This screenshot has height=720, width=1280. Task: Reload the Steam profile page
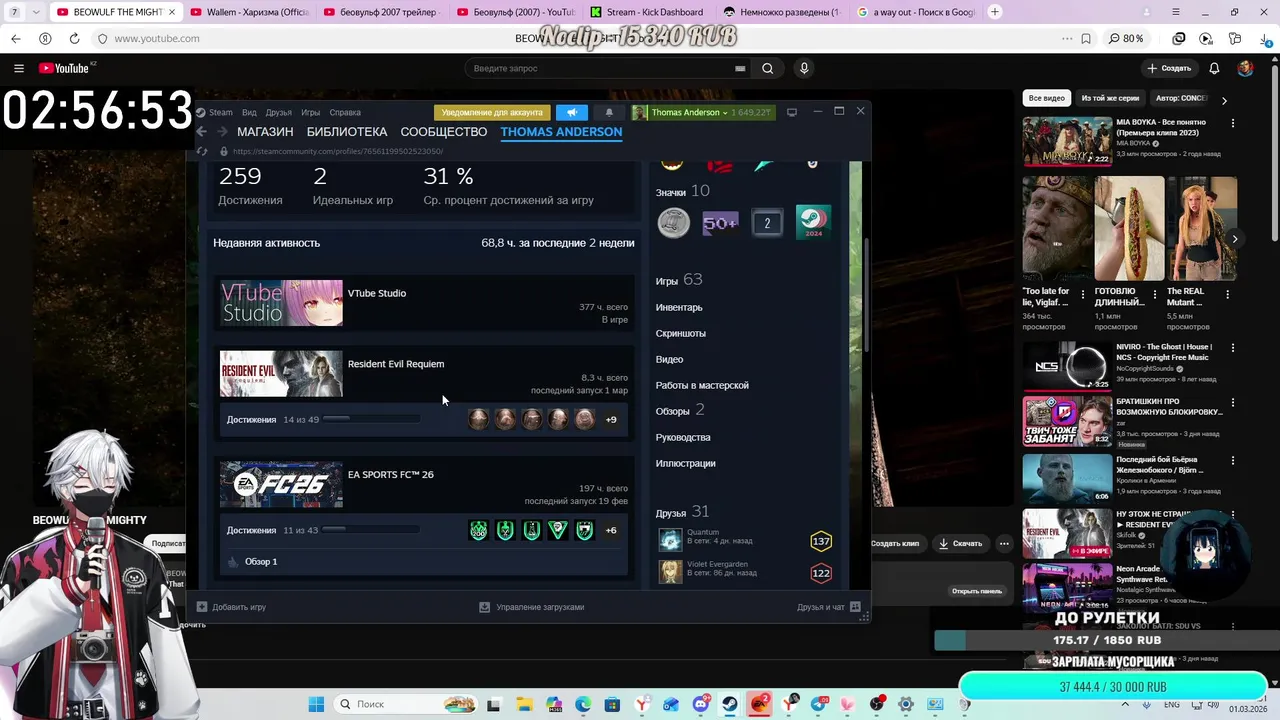tap(202, 151)
